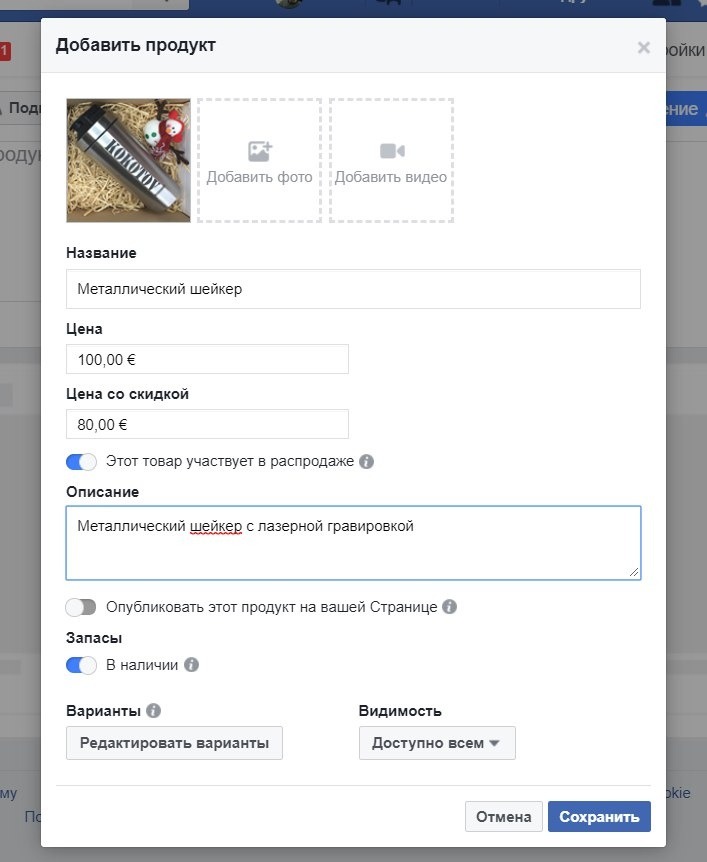The image size is (707, 862).
Task: Click the 'Название' text field
Action: click(353, 289)
